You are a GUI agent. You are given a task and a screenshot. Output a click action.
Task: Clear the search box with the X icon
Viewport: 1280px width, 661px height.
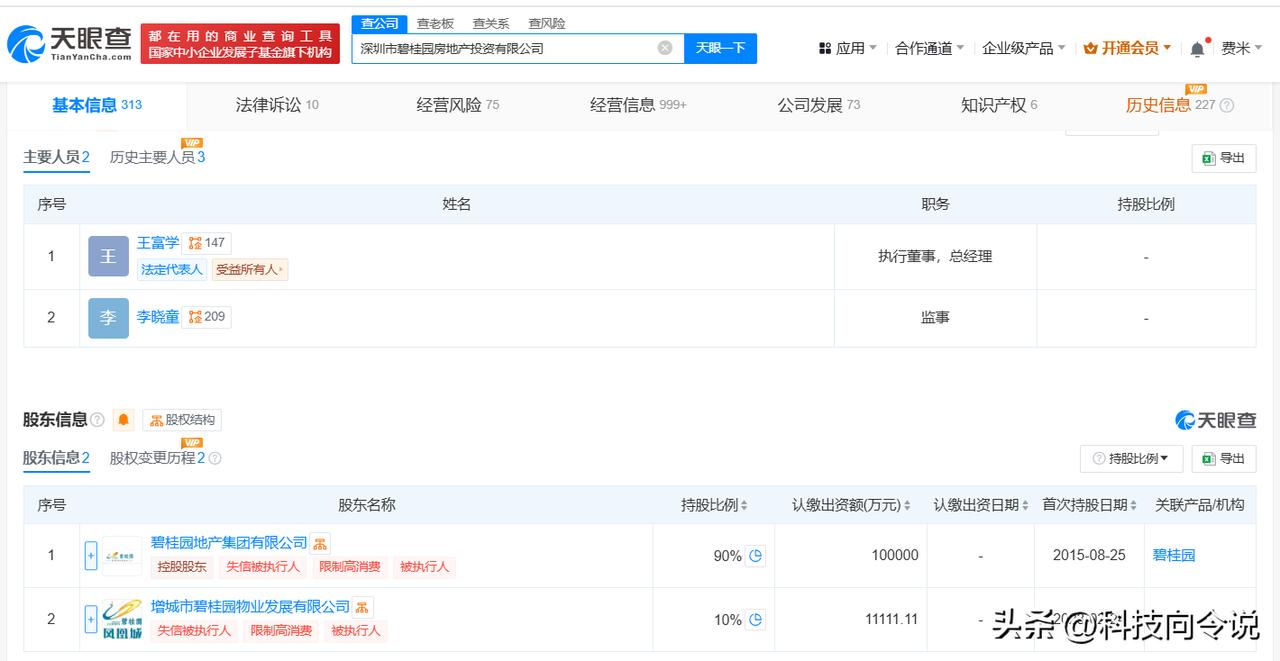click(665, 48)
